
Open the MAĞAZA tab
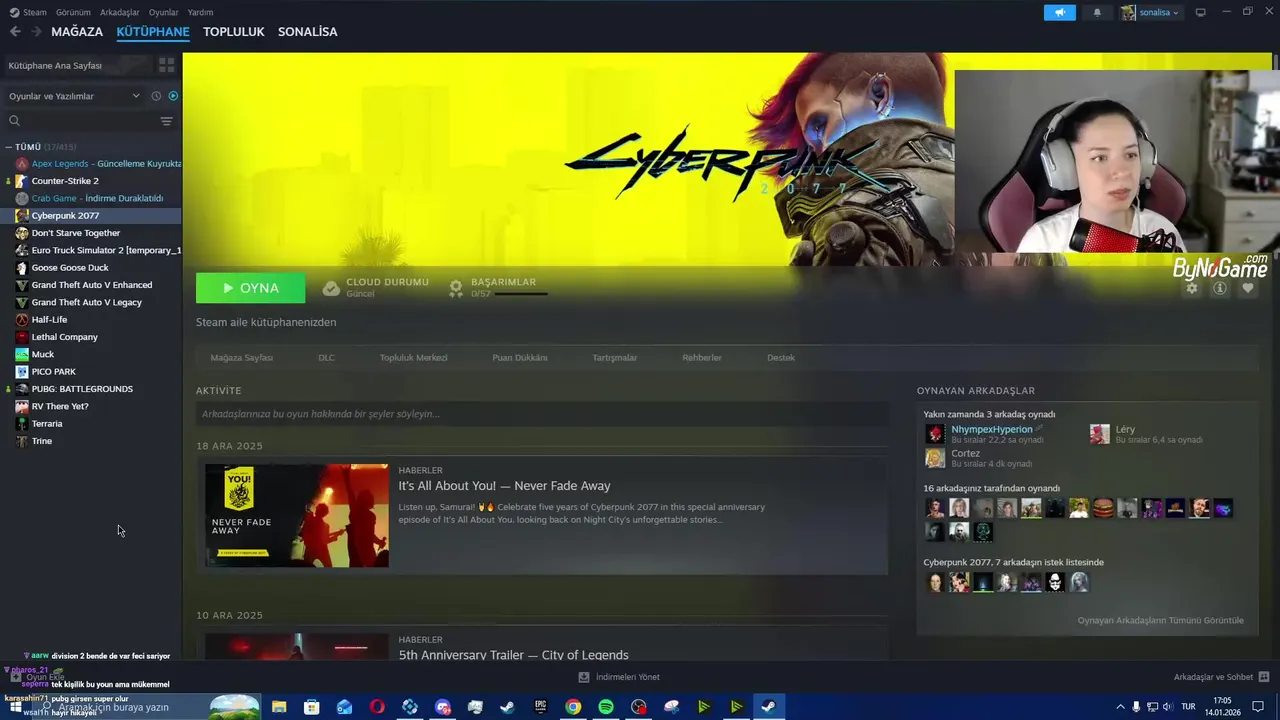pos(77,32)
